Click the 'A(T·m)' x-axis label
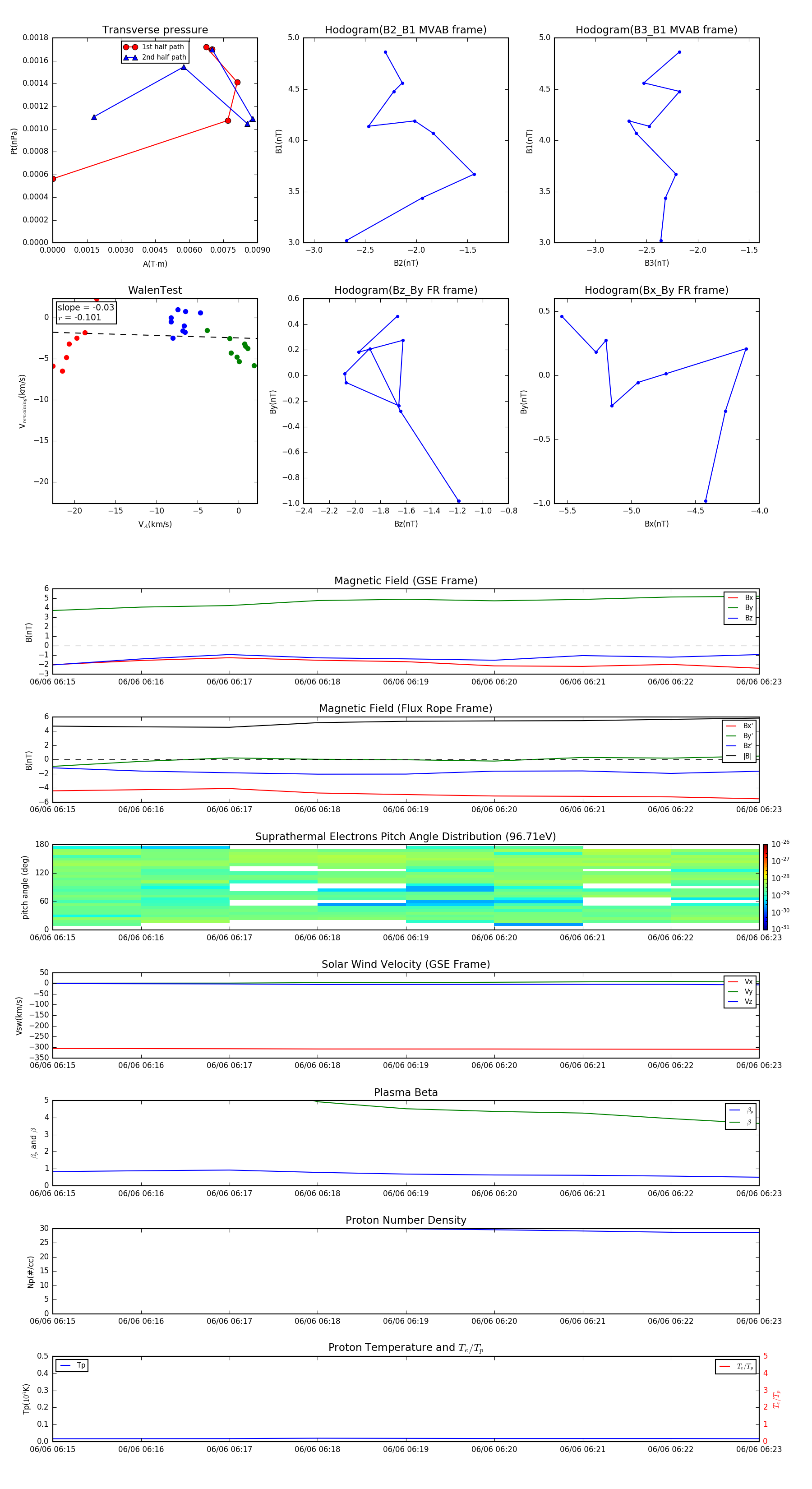This screenshot has height=1489, width=812. click(155, 264)
